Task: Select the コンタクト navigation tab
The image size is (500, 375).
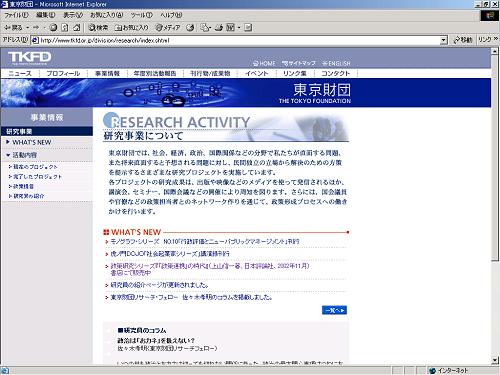Action: coord(336,73)
